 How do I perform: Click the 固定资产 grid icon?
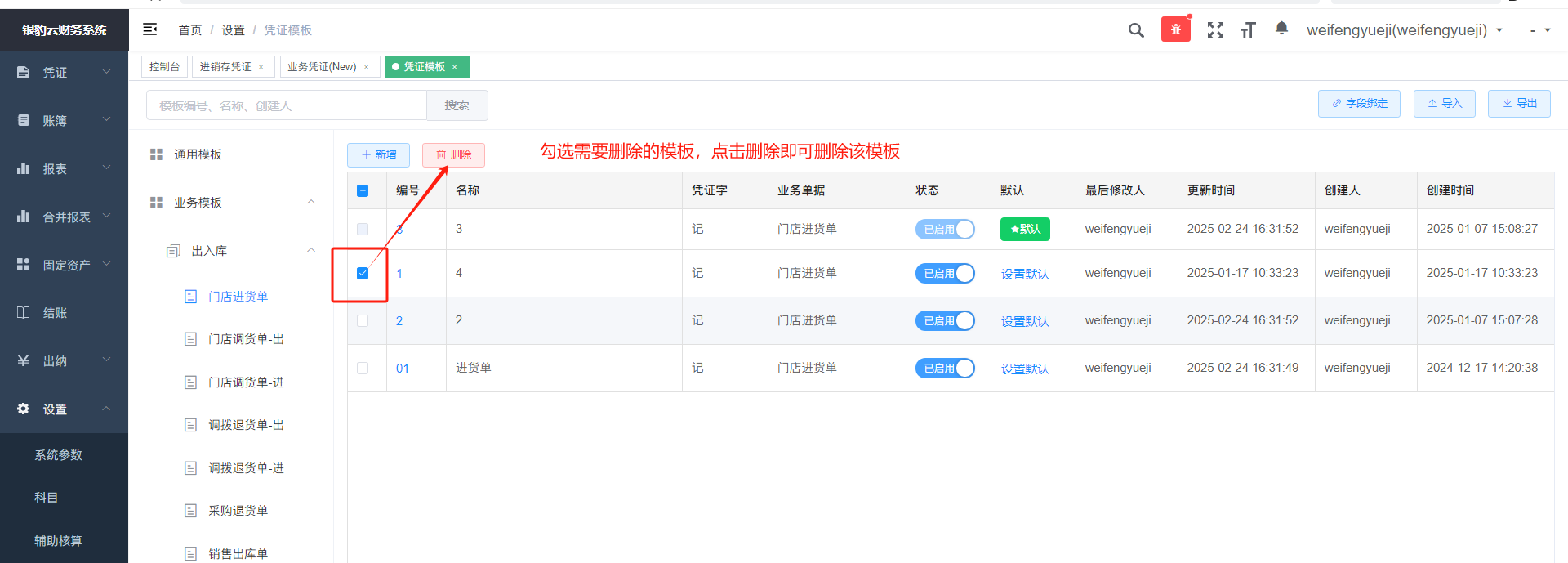pos(24,265)
